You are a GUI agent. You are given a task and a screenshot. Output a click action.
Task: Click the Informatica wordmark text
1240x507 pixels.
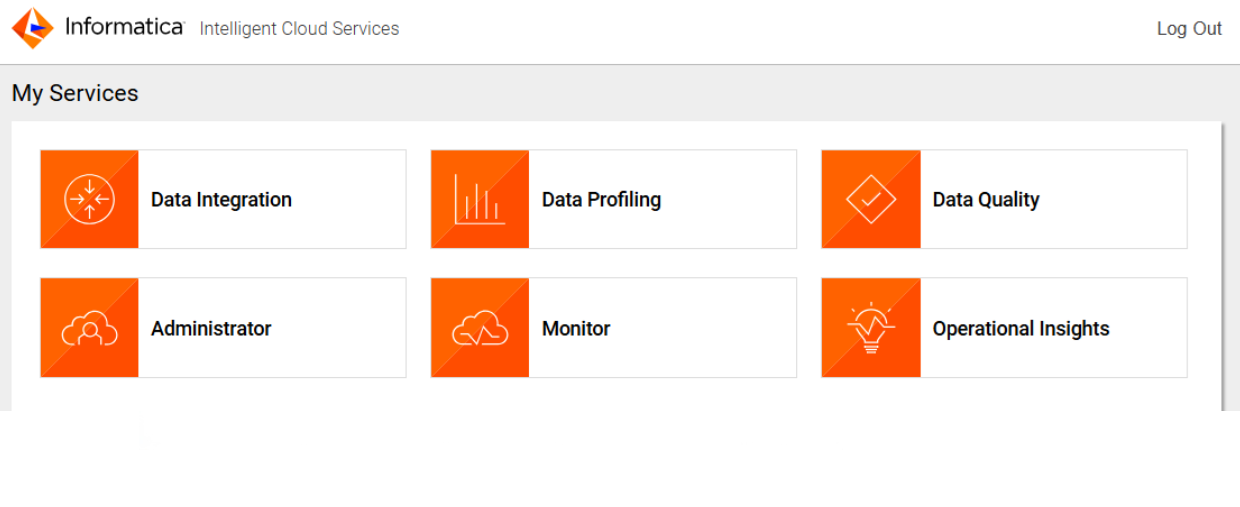coord(125,27)
